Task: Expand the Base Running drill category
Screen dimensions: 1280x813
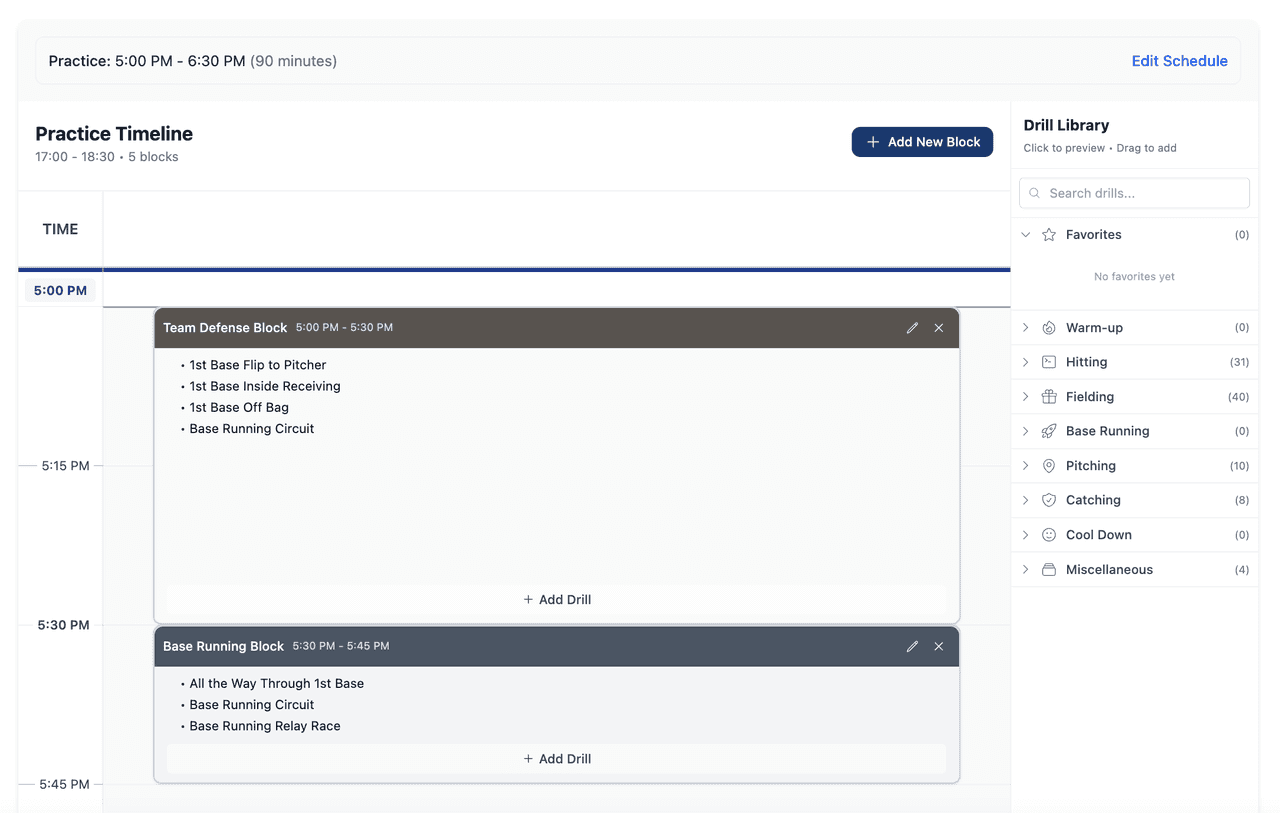Action: tap(1024, 431)
